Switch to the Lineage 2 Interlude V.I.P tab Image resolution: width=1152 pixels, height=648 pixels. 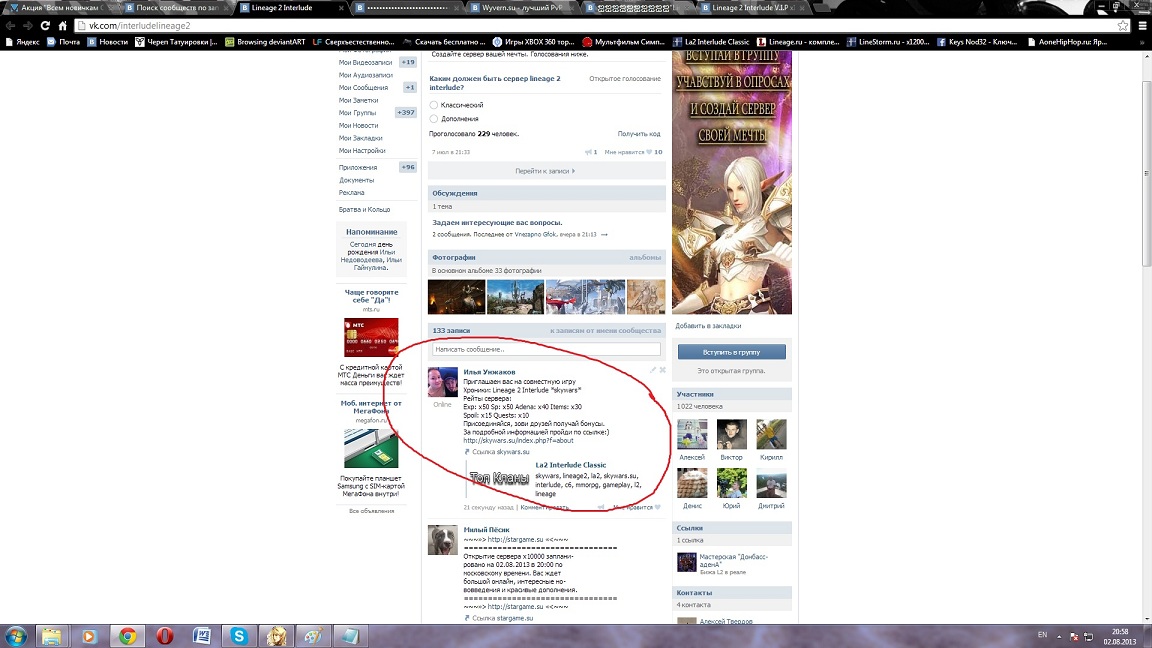[754, 8]
